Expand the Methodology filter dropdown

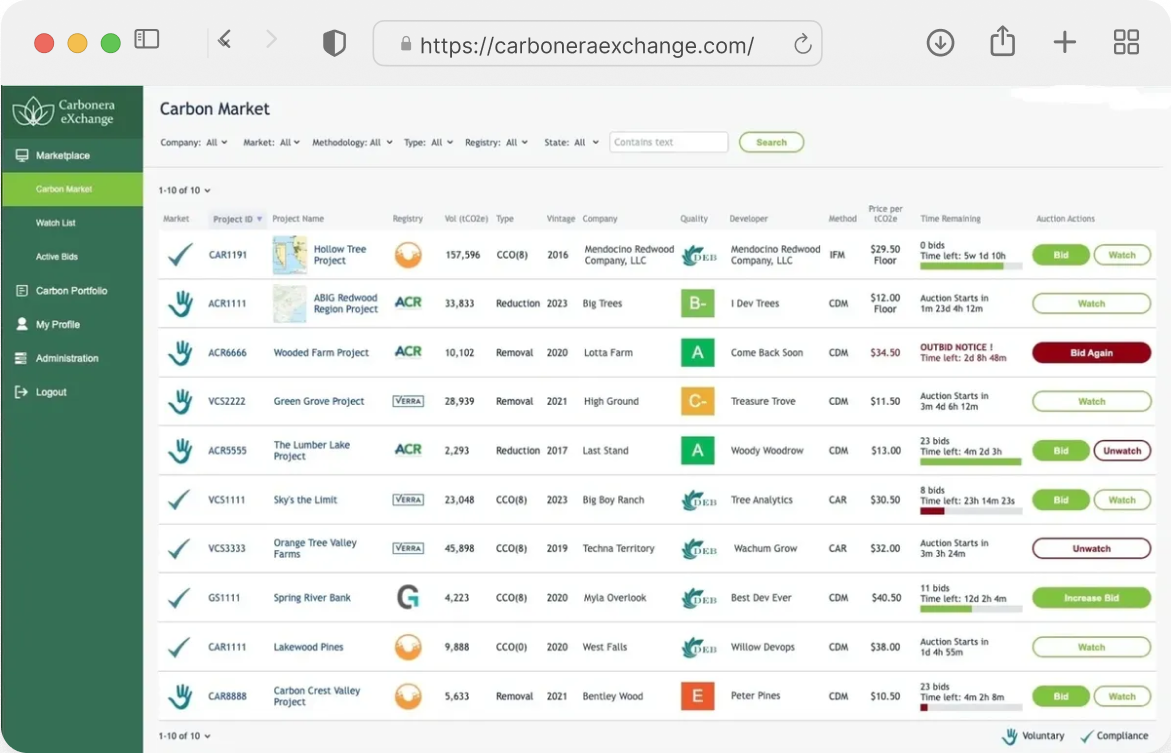[352, 143]
